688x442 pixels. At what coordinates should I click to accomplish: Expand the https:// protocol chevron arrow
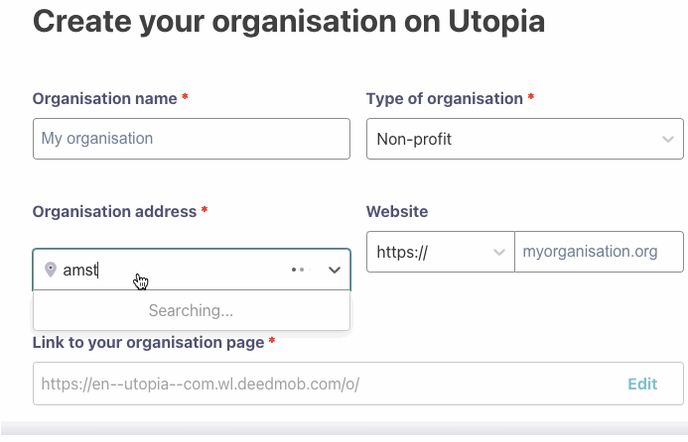[x=499, y=253]
